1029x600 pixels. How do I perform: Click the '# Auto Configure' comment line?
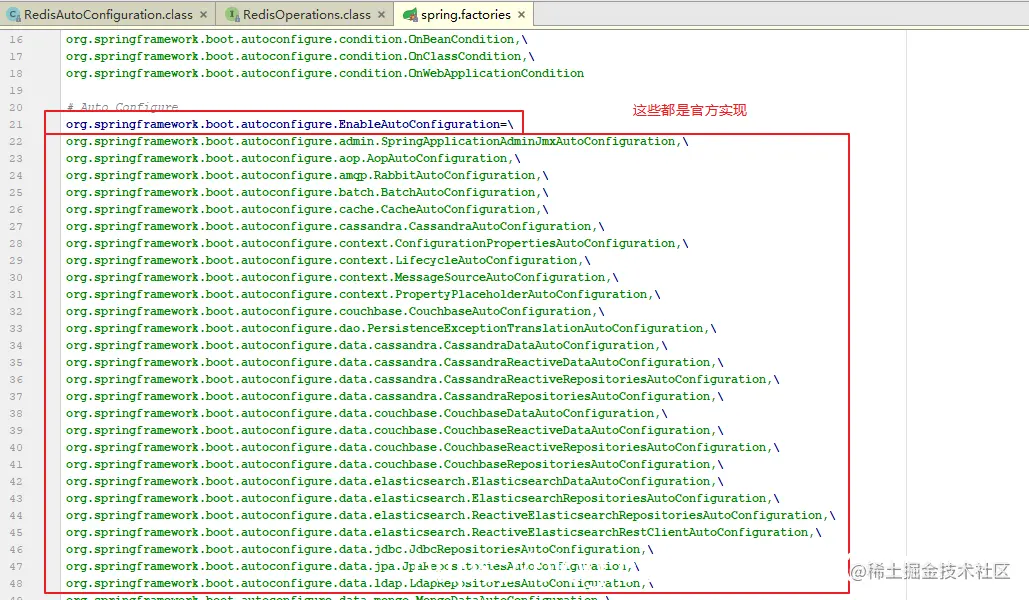coord(122,107)
